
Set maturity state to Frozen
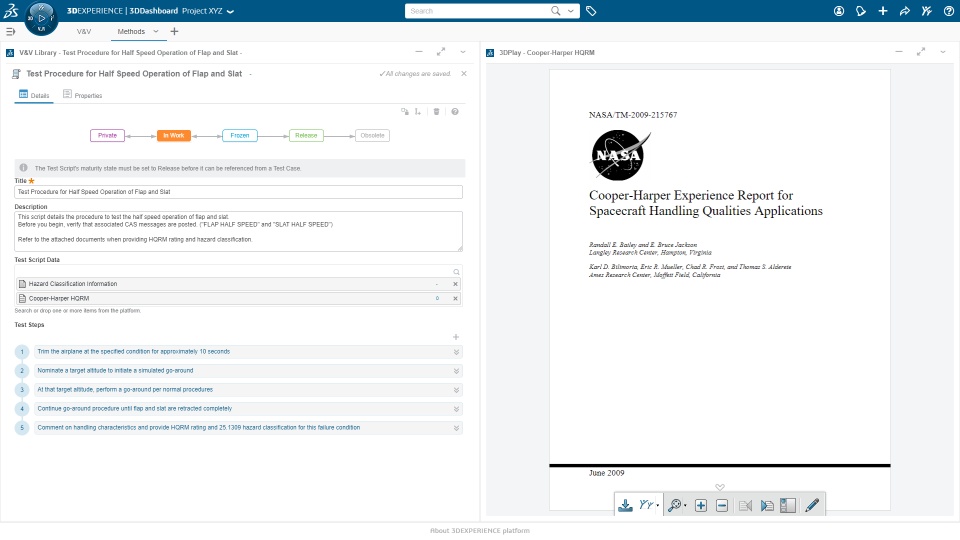point(240,135)
